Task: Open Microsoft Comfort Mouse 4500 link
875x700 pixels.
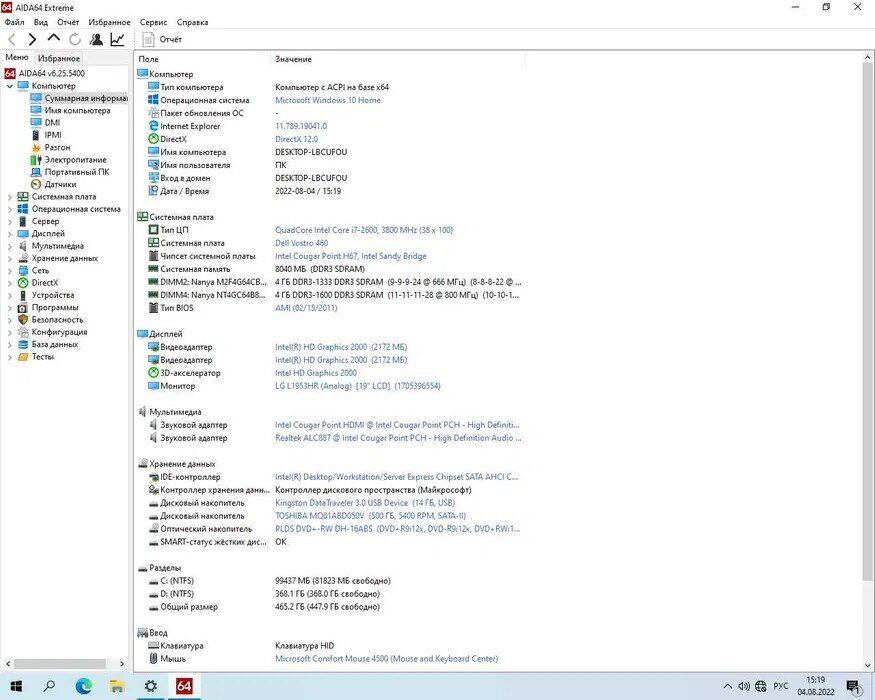Action: pyautogui.click(x=386, y=659)
